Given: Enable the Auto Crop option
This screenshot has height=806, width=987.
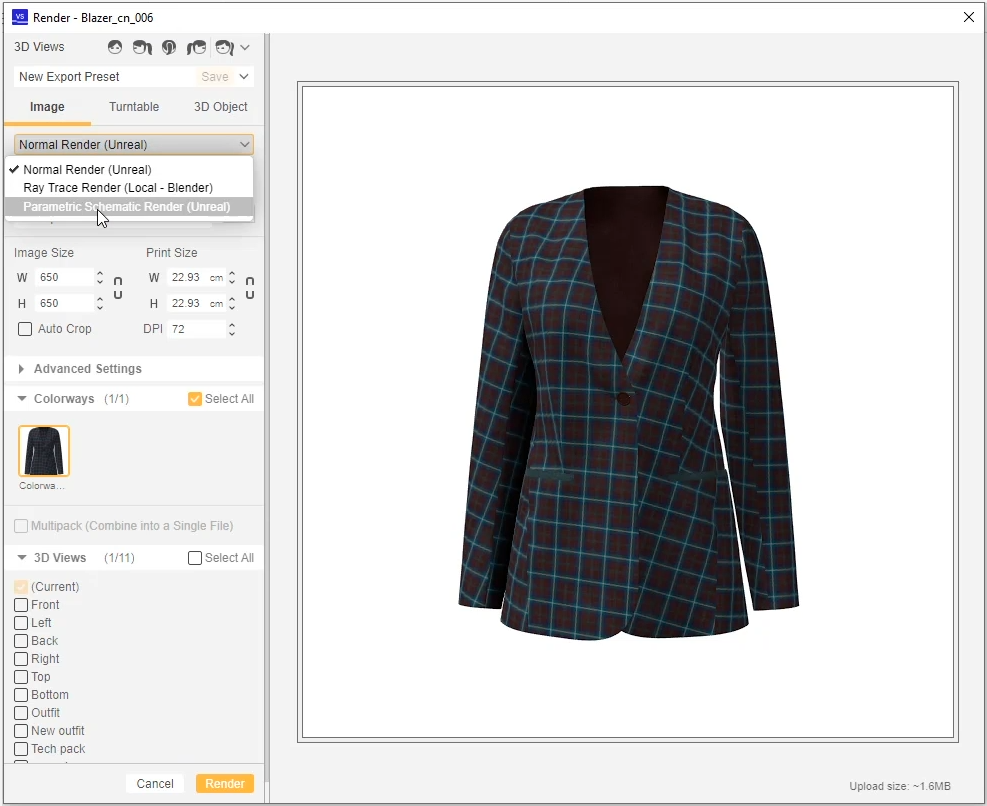Looking at the screenshot, I should [x=23, y=329].
